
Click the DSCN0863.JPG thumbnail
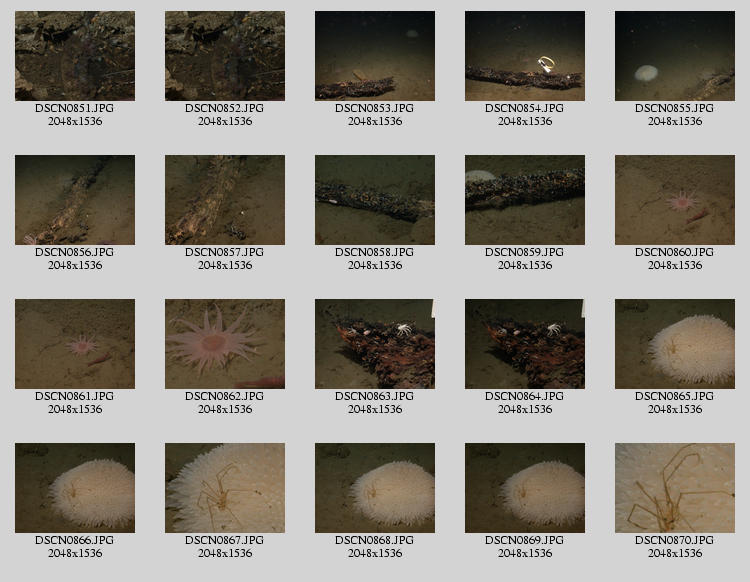coord(375,344)
